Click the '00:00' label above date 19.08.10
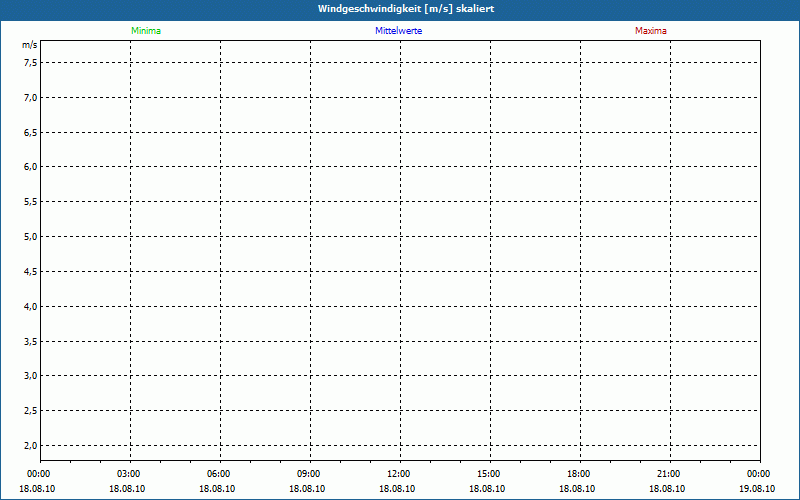800x500 pixels. [x=758, y=474]
